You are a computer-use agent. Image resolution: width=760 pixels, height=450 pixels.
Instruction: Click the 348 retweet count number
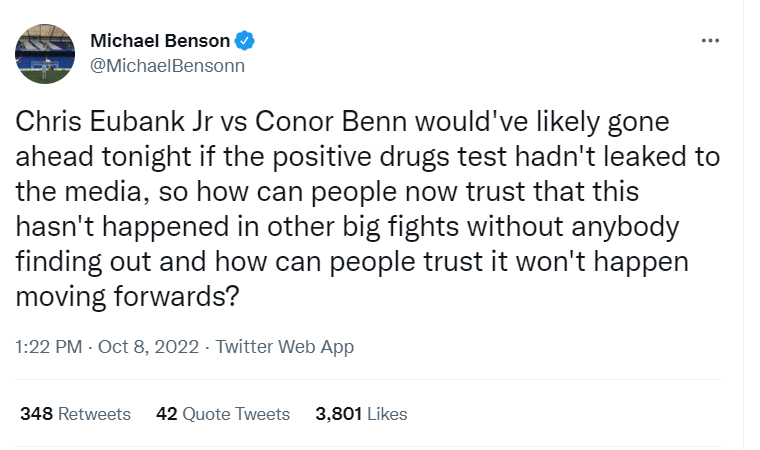coord(36,414)
